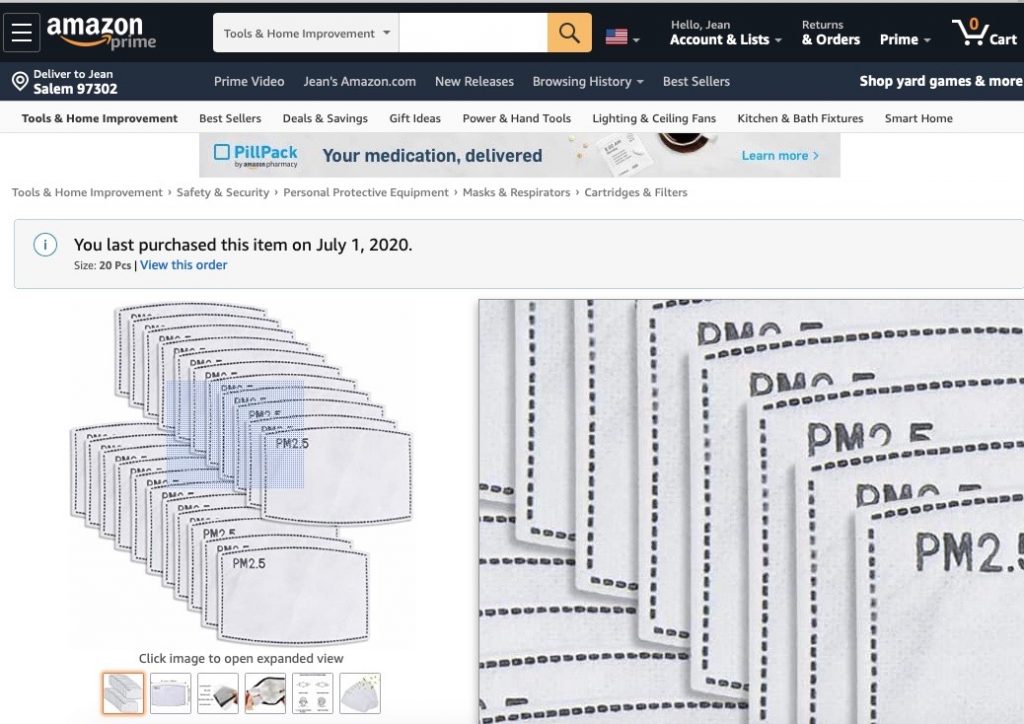The image size is (1024, 724).
Task: Open Power & Hand Tools menu item
Action: [516, 118]
